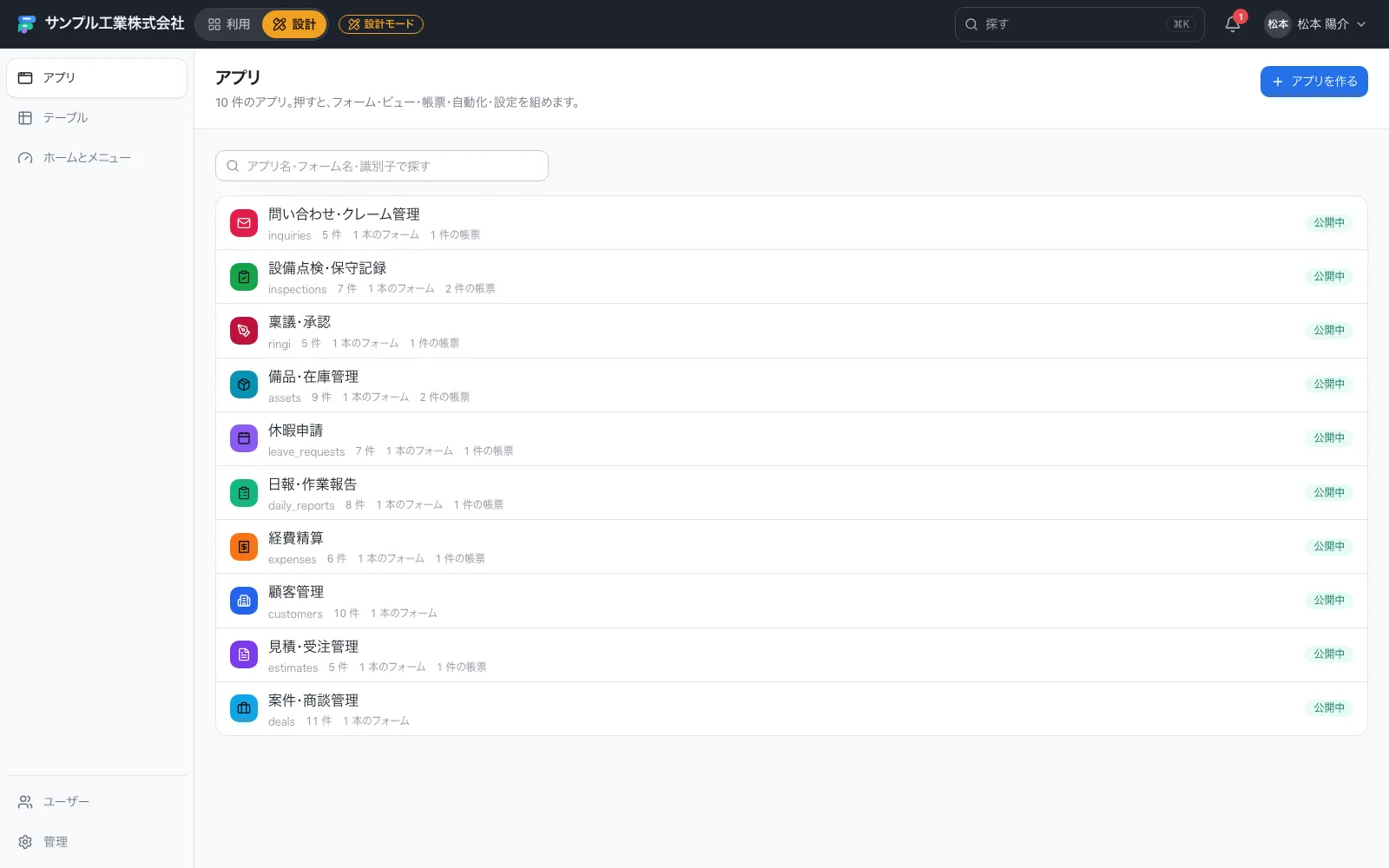Click the 'leave_requests' identifier text
This screenshot has width=1389, height=868.
click(x=306, y=452)
